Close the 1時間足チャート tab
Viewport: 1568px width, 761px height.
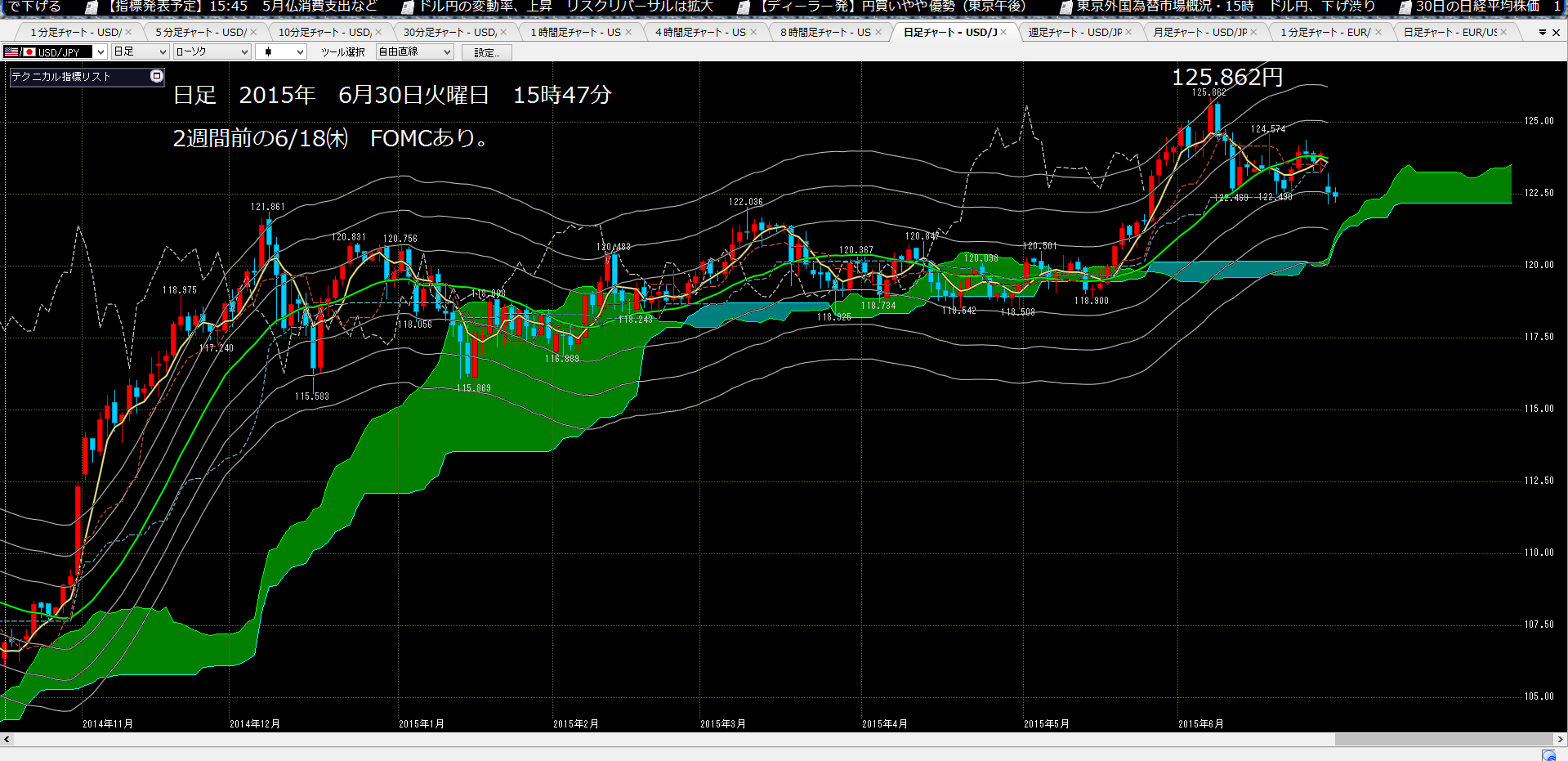coord(628,32)
